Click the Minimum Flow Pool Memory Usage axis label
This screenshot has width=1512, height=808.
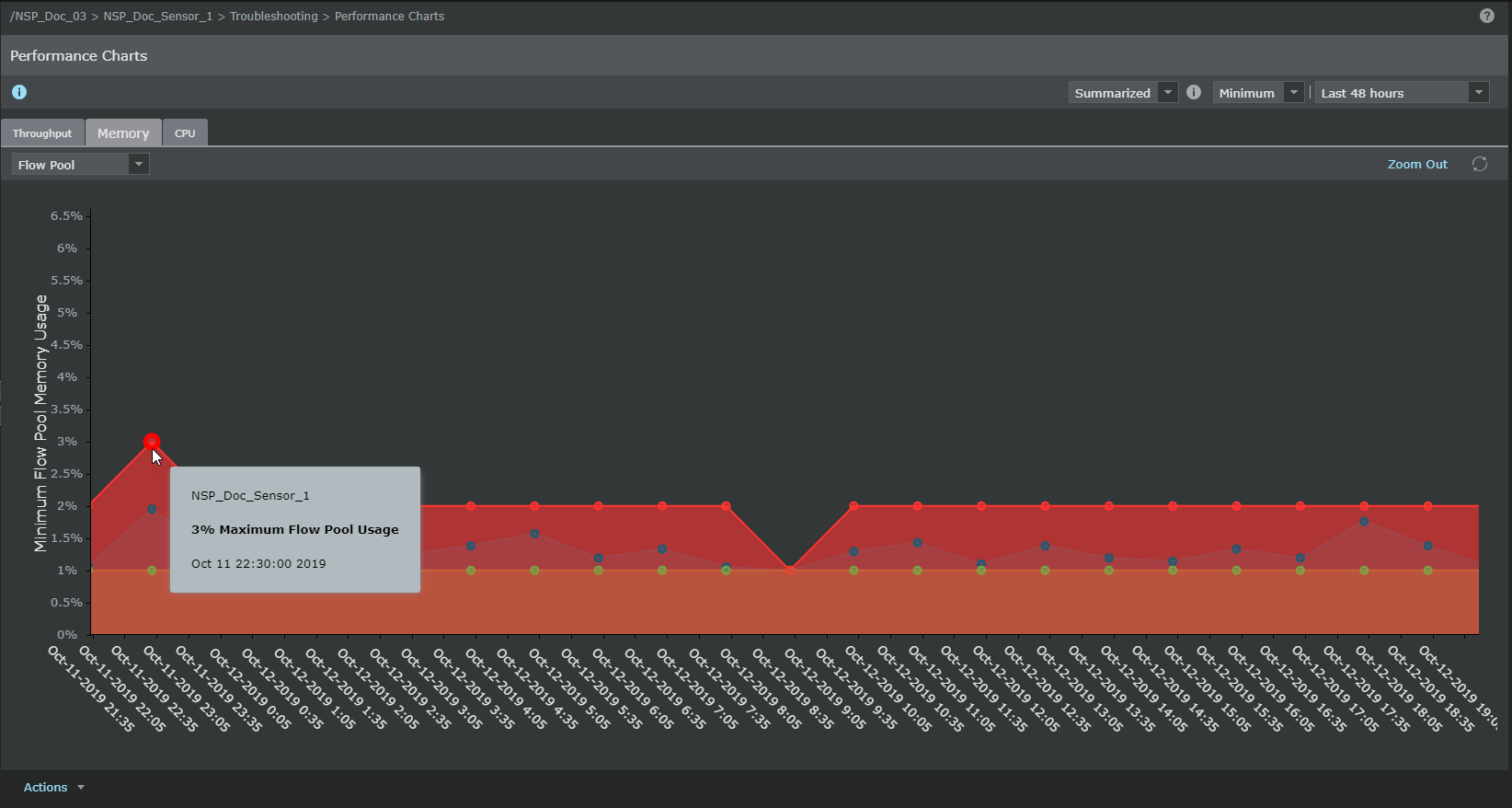coord(40,423)
